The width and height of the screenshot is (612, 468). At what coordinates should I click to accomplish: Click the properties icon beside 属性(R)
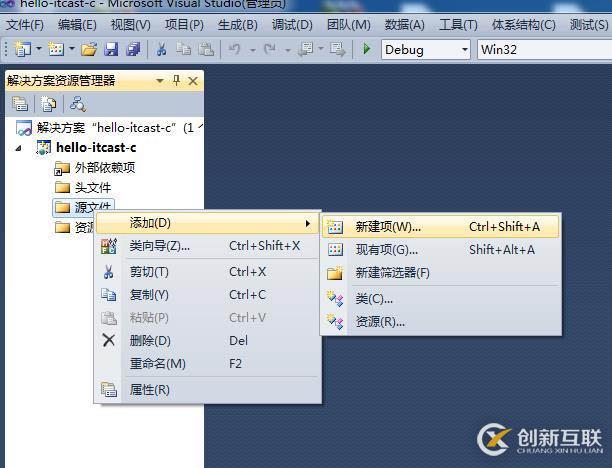click(109, 390)
